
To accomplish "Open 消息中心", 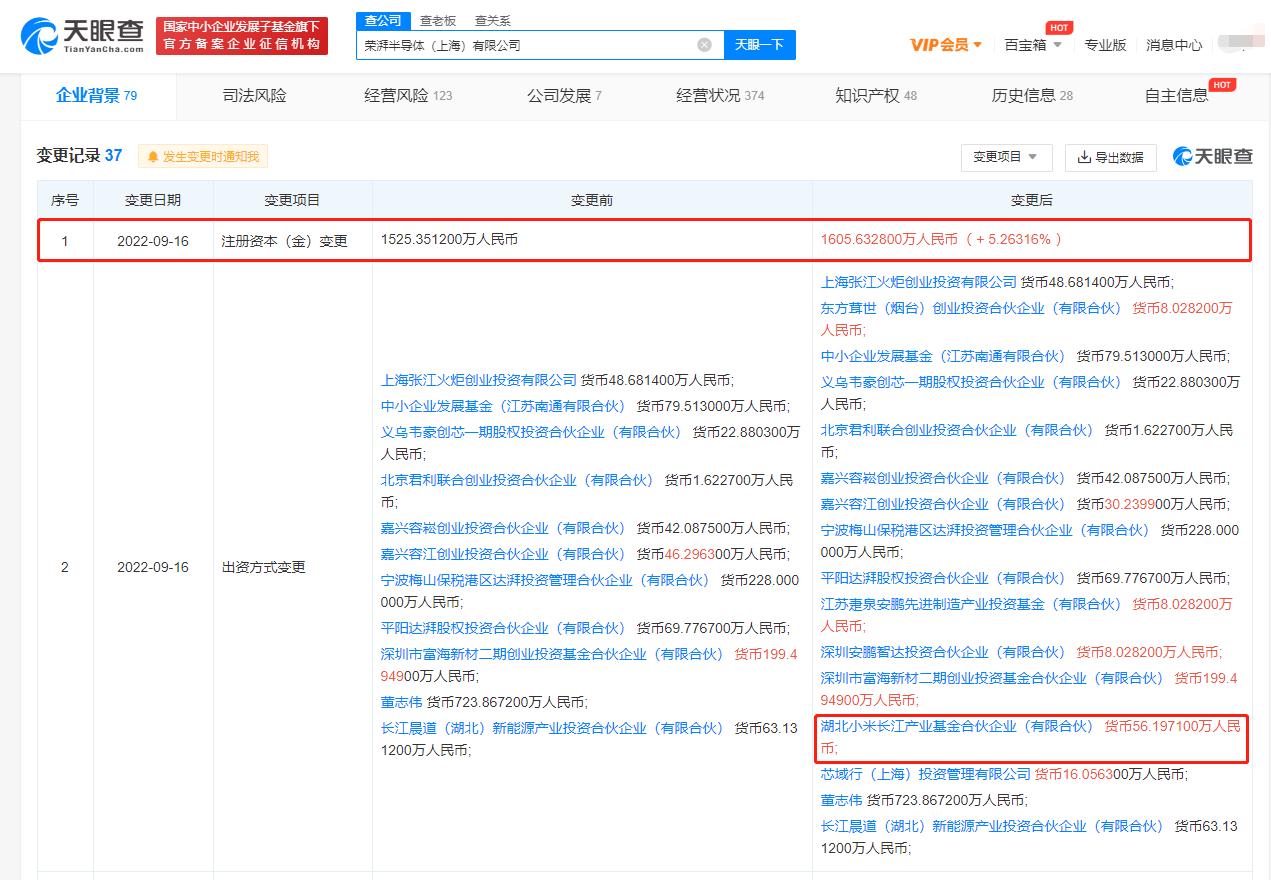I will pos(1174,45).
